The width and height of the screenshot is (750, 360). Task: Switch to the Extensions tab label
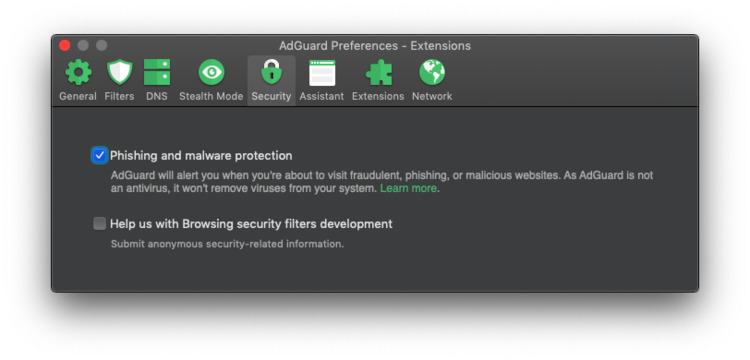point(378,96)
